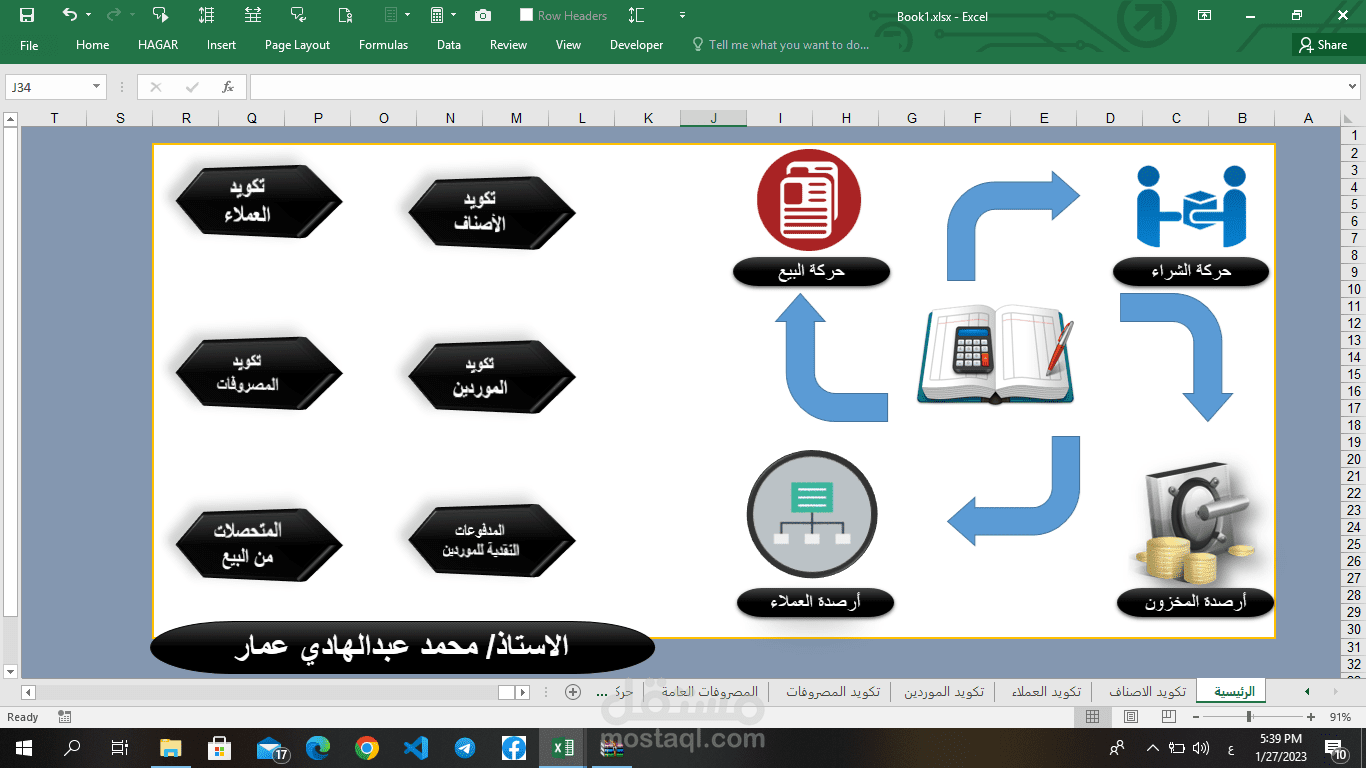
Task: Open the Developer tab
Action: pos(636,45)
